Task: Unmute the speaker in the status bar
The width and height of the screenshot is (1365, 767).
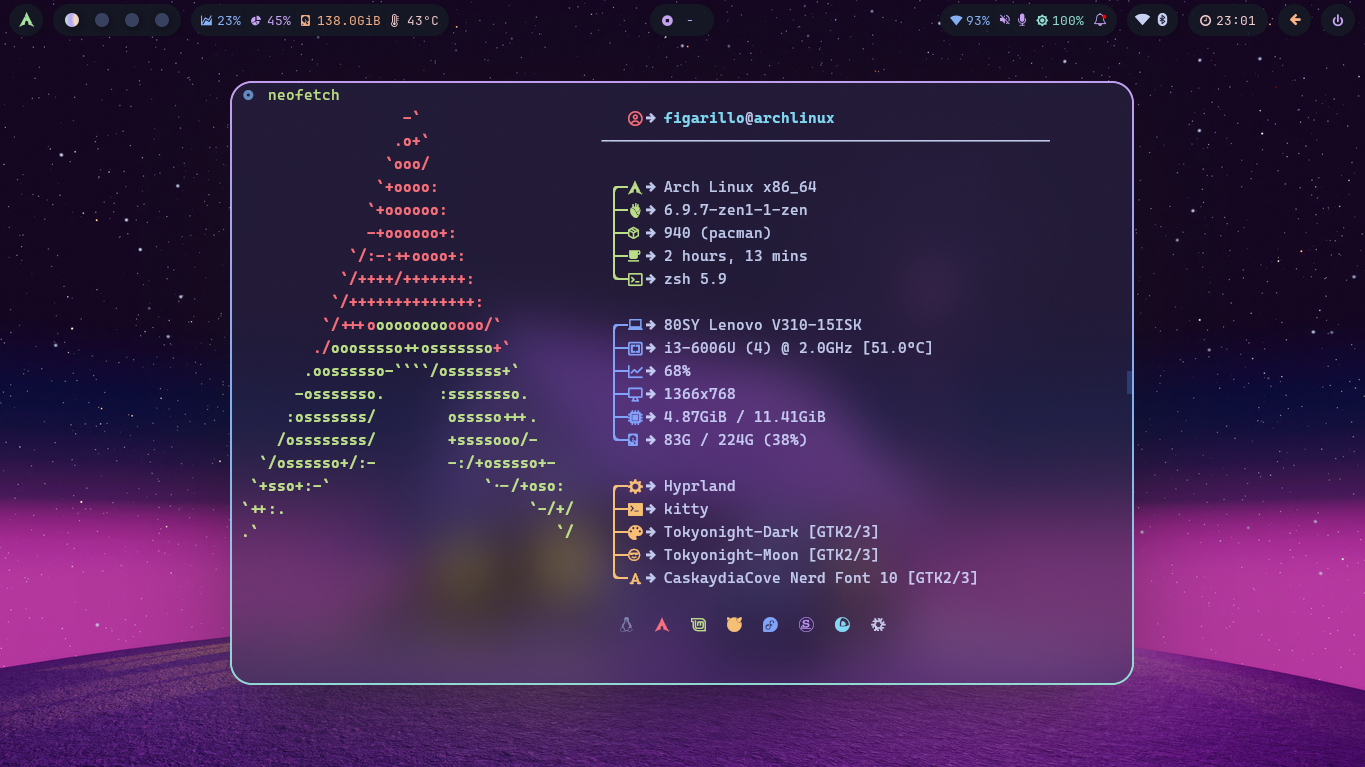Action: 1005,20
